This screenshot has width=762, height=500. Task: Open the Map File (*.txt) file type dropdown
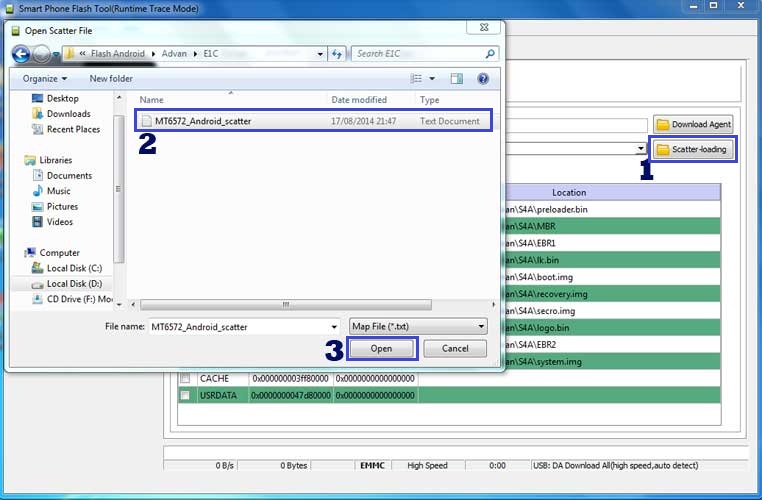pyautogui.click(x=418, y=327)
